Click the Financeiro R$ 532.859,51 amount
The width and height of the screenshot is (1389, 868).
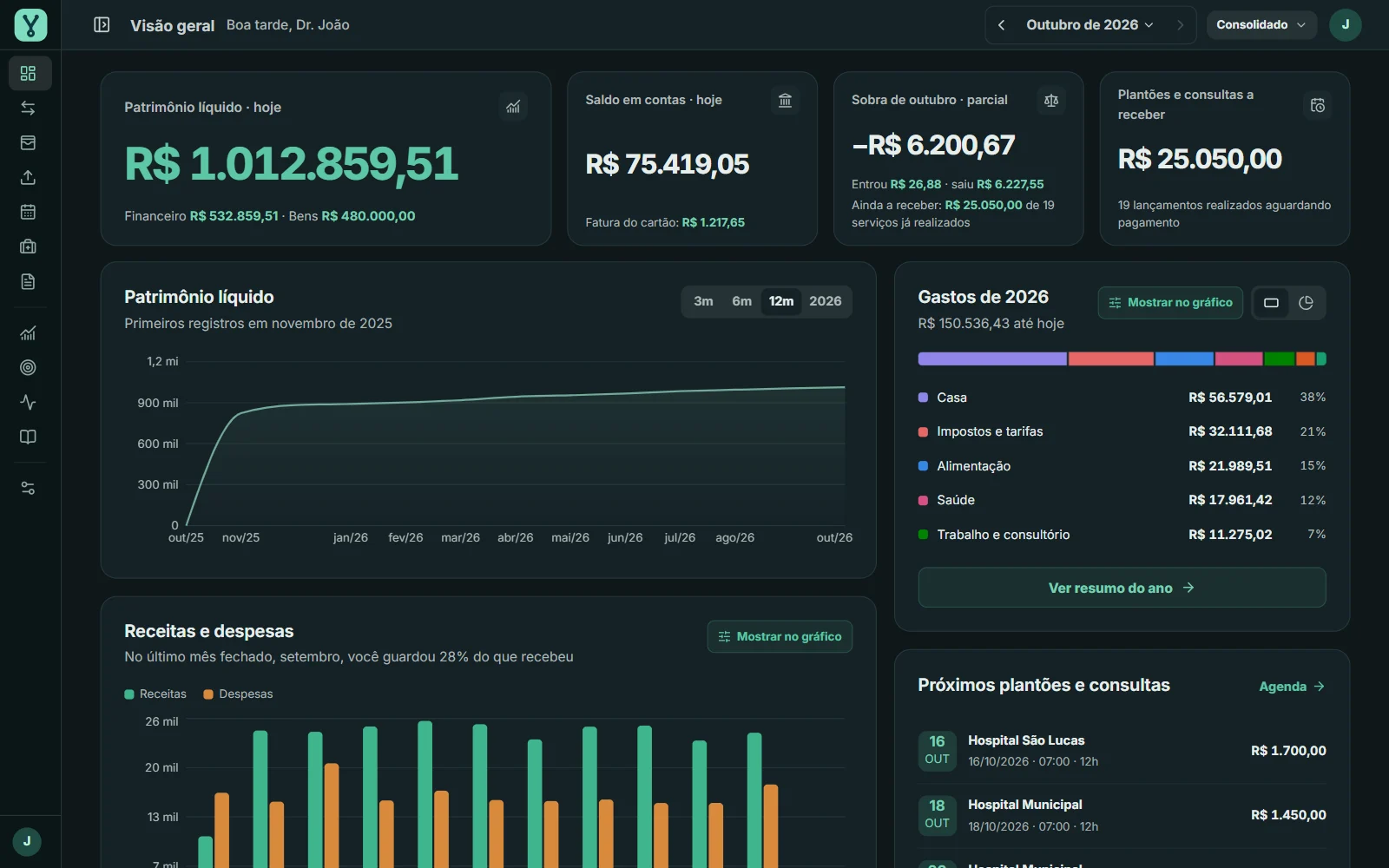pyautogui.click(x=234, y=216)
